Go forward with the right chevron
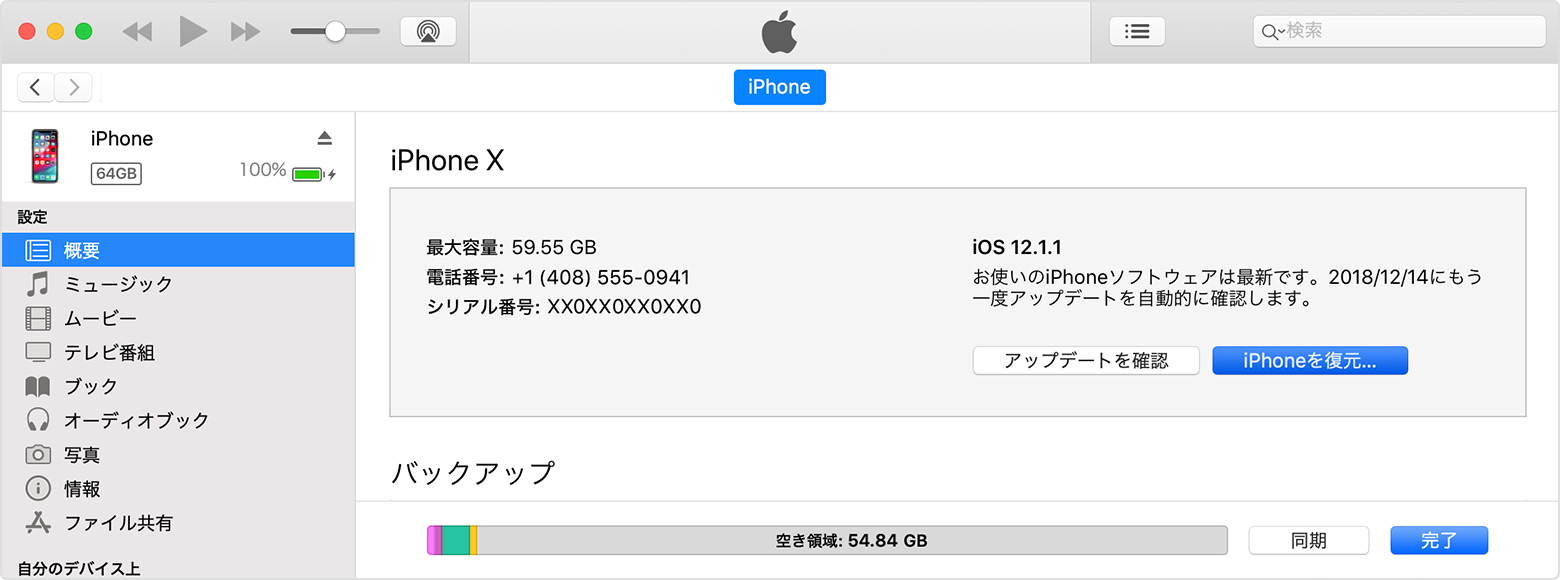The width and height of the screenshot is (1560, 580). point(73,87)
